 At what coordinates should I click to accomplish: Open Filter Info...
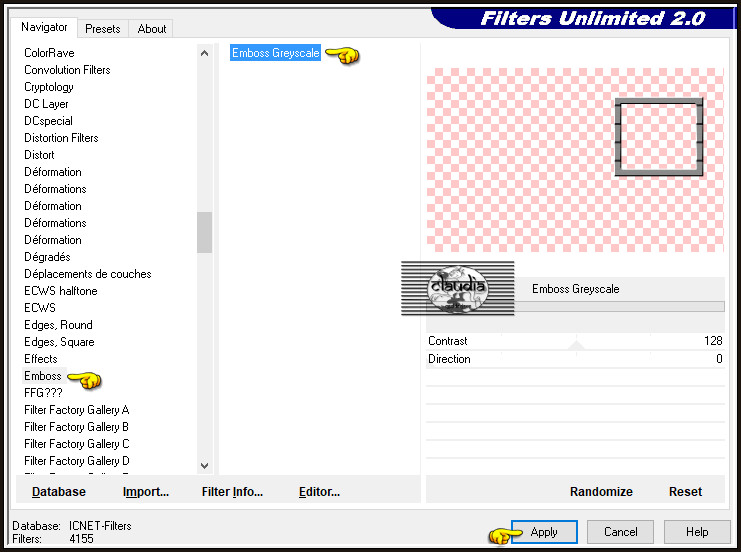coord(232,492)
